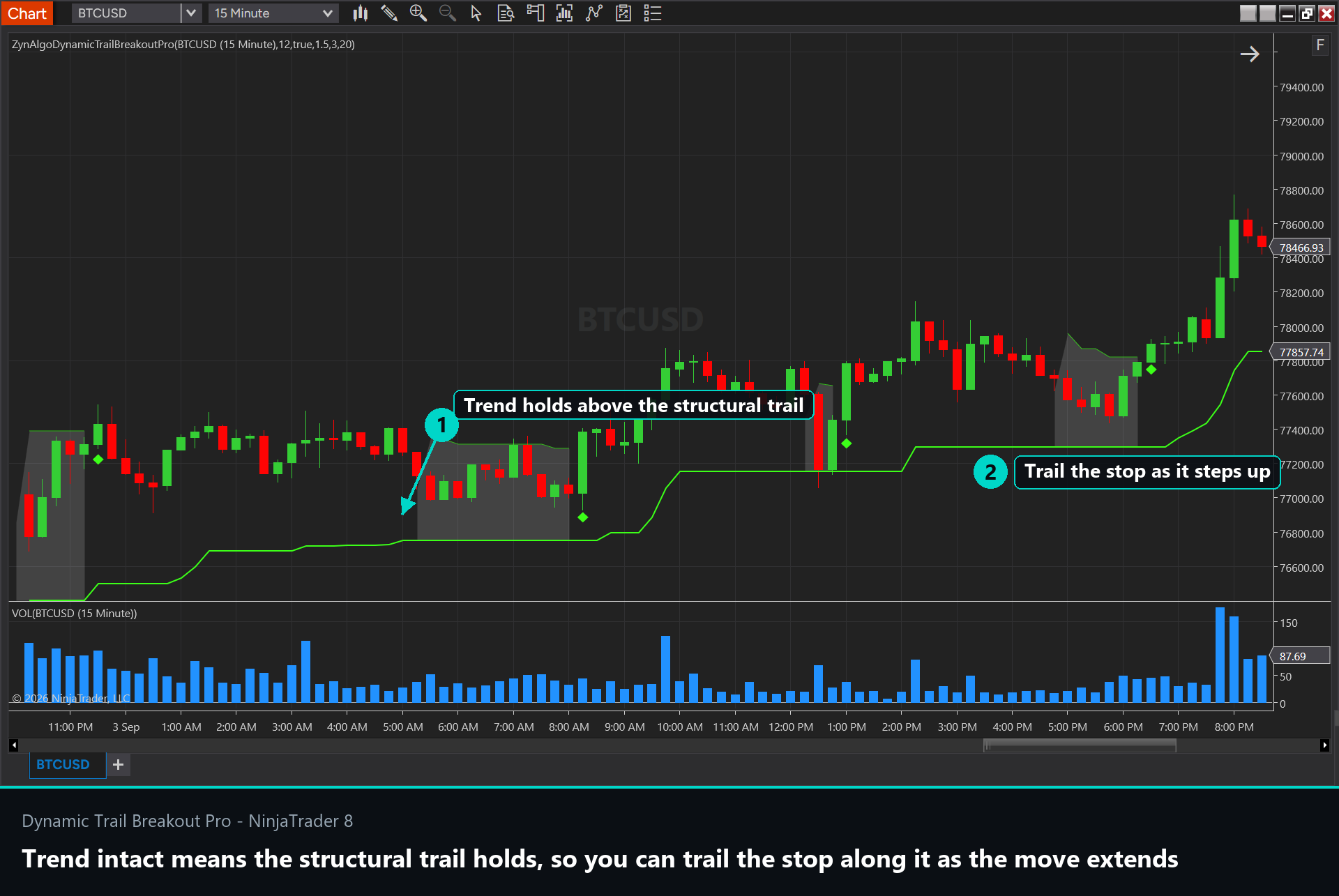Open the Chart Trader icon
The height and width of the screenshot is (896, 1339).
tap(535, 13)
